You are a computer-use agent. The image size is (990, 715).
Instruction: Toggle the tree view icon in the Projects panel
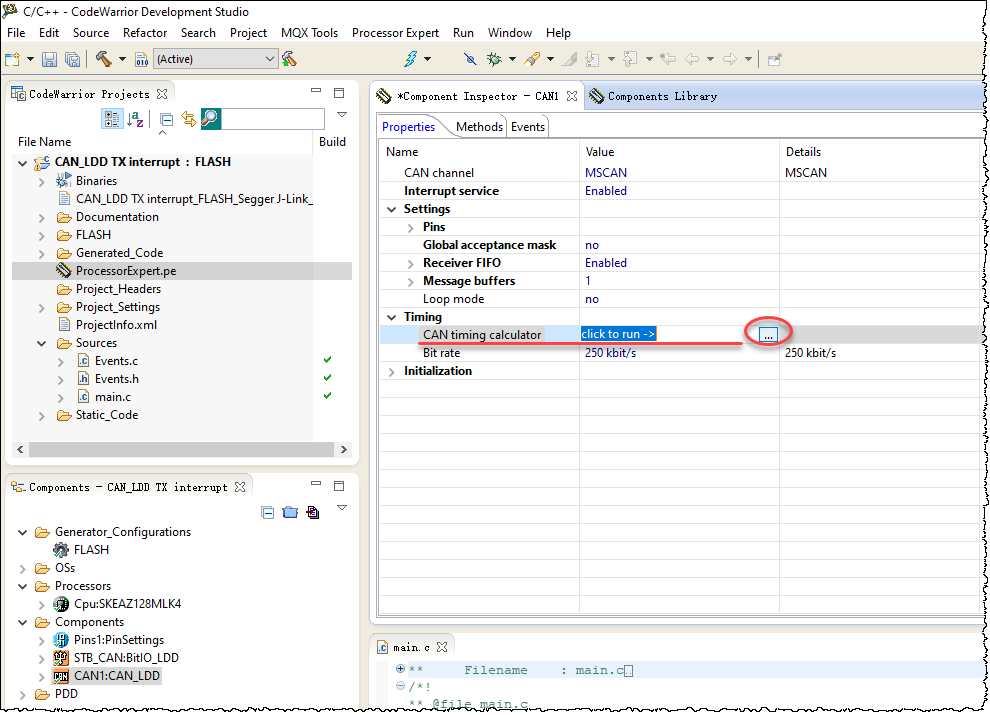point(112,119)
